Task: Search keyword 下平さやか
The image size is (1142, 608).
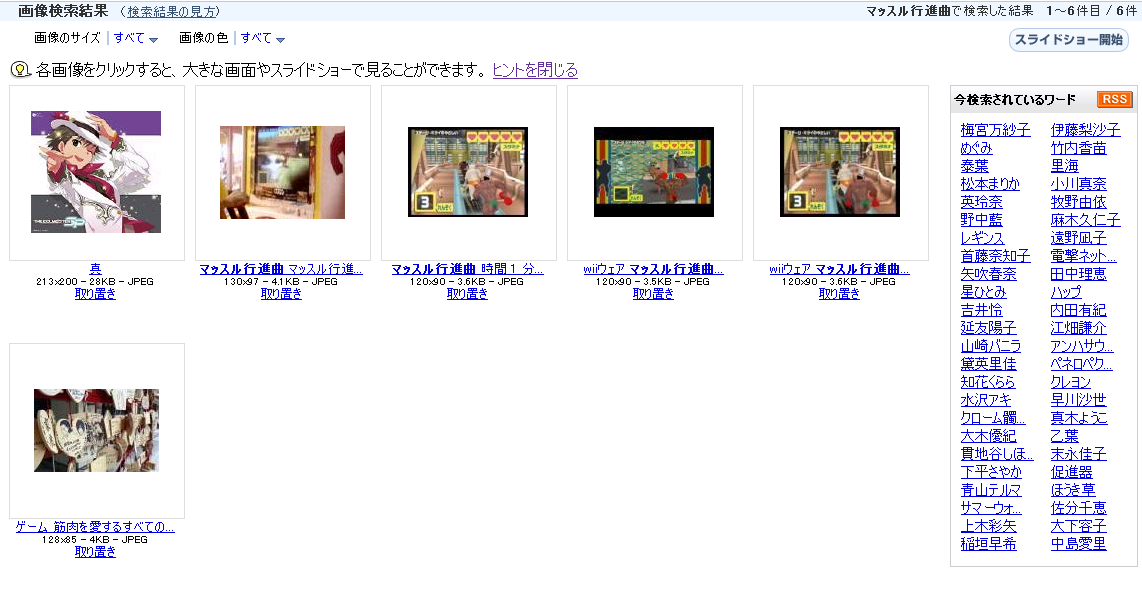Action: pos(991,472)
